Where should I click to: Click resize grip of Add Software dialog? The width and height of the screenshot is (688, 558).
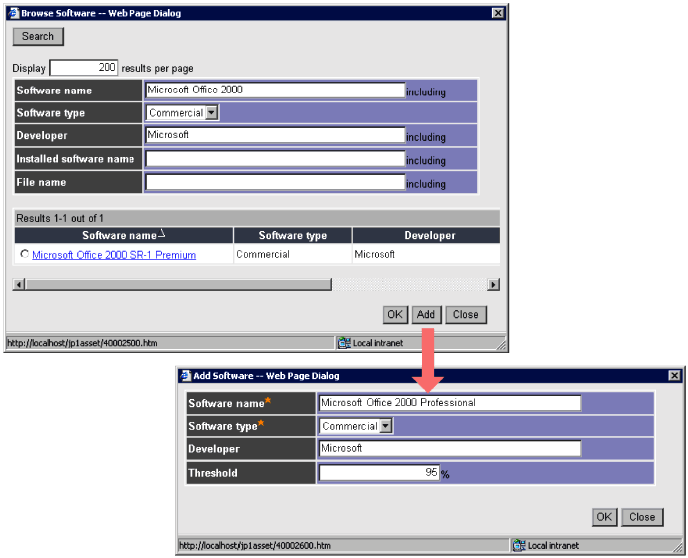tap(677, 546)
